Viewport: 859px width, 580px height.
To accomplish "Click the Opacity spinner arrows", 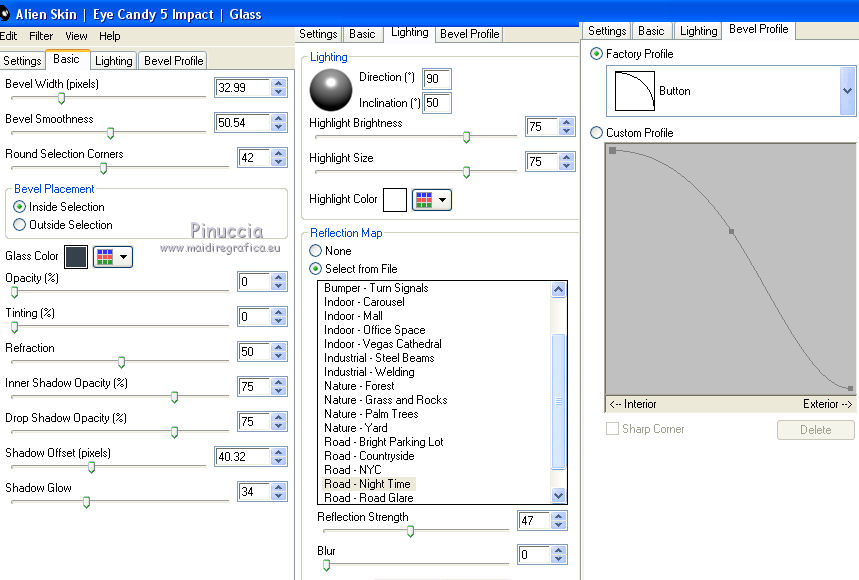I will (279, 282).
